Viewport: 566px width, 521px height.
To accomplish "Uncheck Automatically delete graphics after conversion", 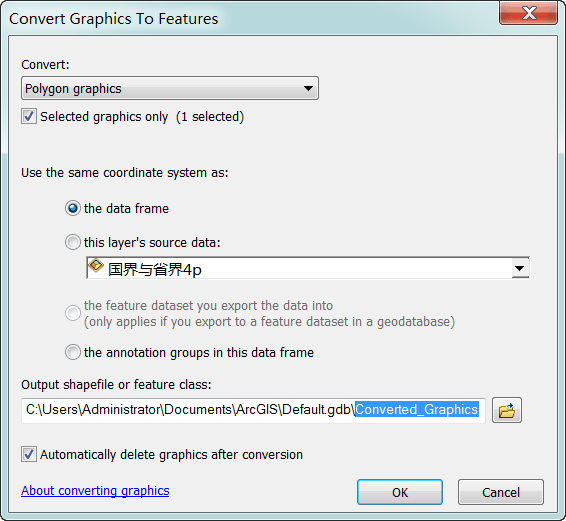I will point(29,454).
